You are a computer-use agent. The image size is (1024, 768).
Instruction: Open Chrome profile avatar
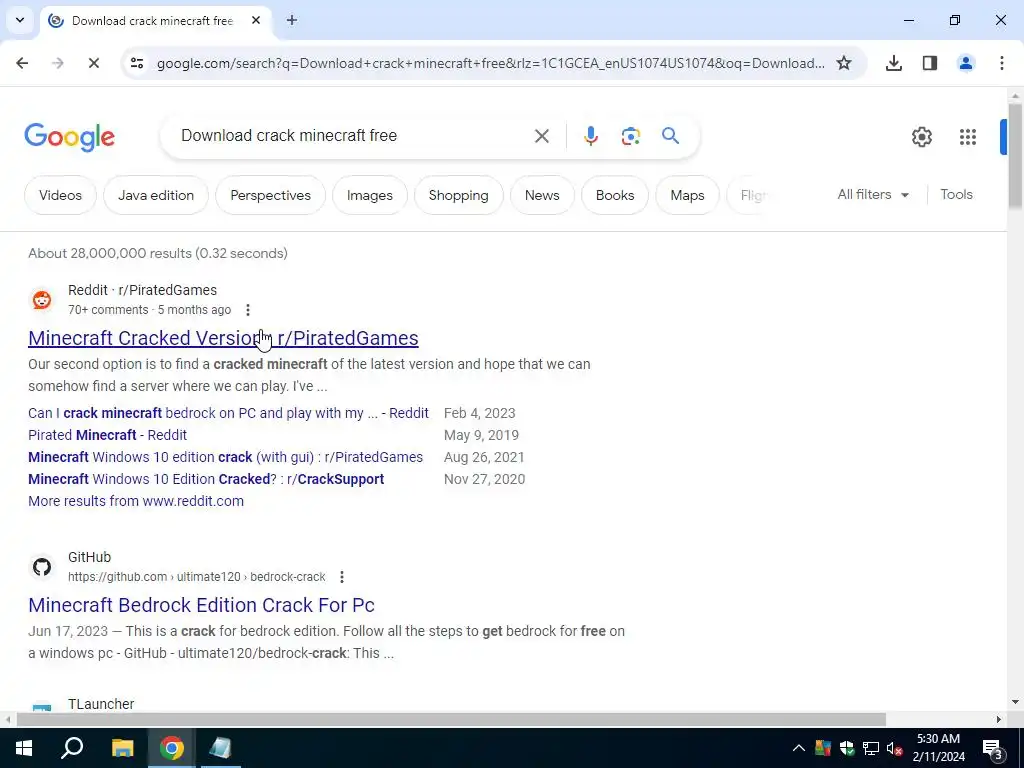[x=965, y=63]
